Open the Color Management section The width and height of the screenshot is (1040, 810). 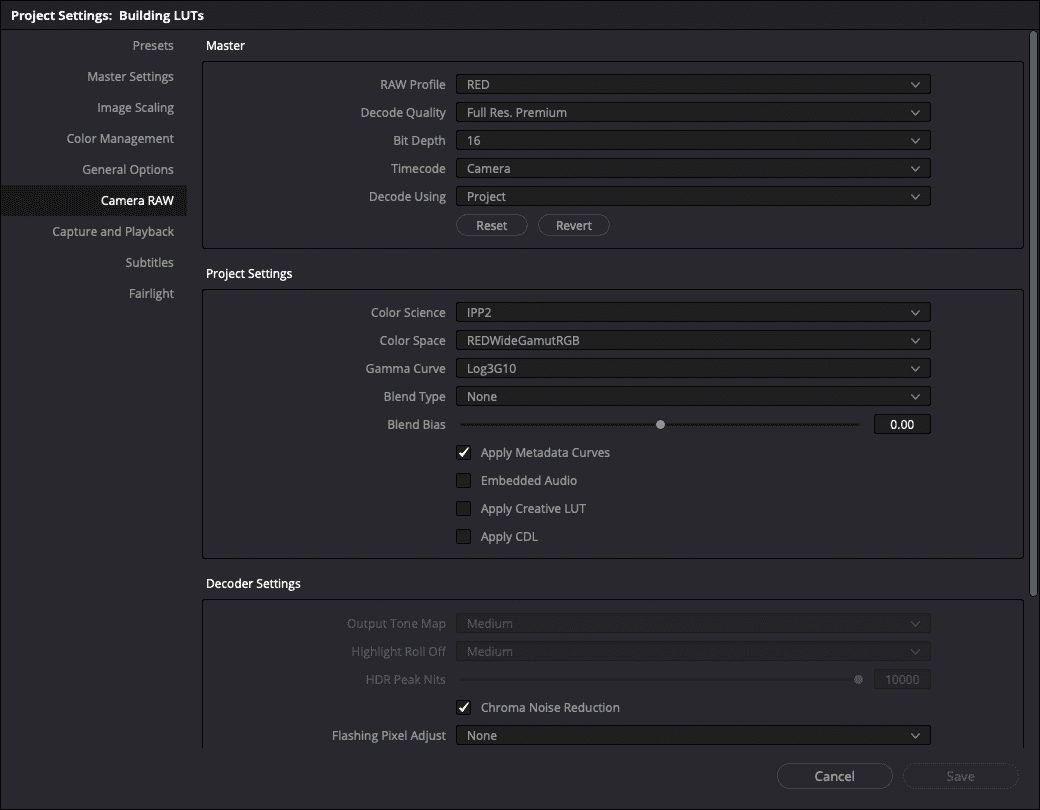[120, 138]
